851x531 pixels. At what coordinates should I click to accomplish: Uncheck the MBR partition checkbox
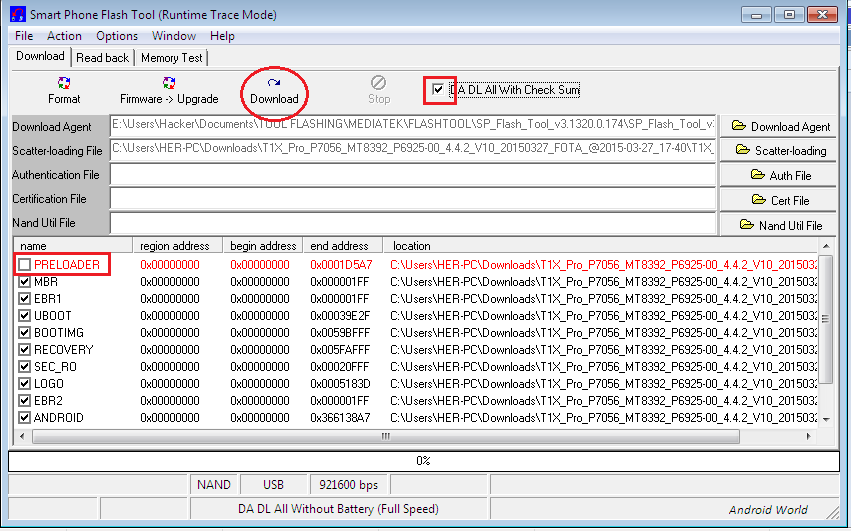click(x=24, y=282)
